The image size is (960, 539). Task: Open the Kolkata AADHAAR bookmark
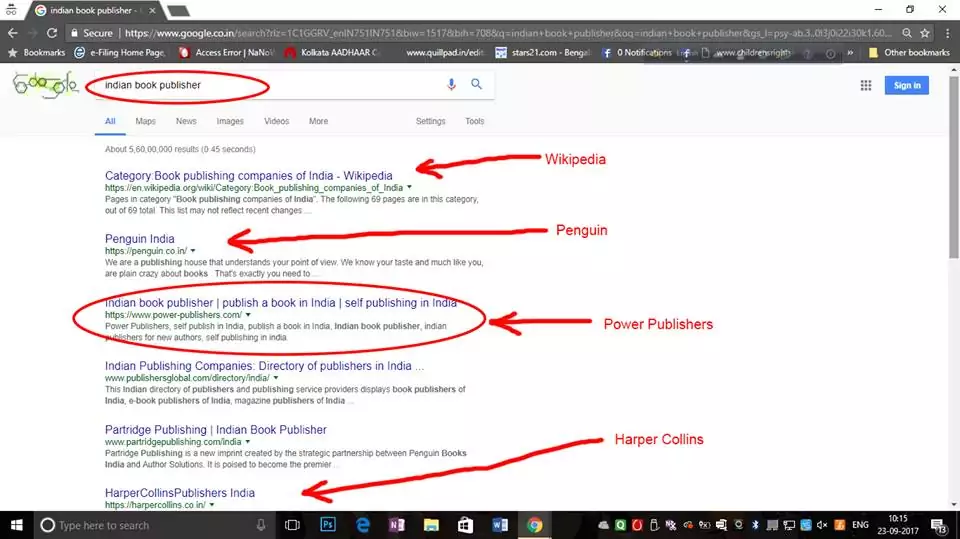(x=333, y=53)
